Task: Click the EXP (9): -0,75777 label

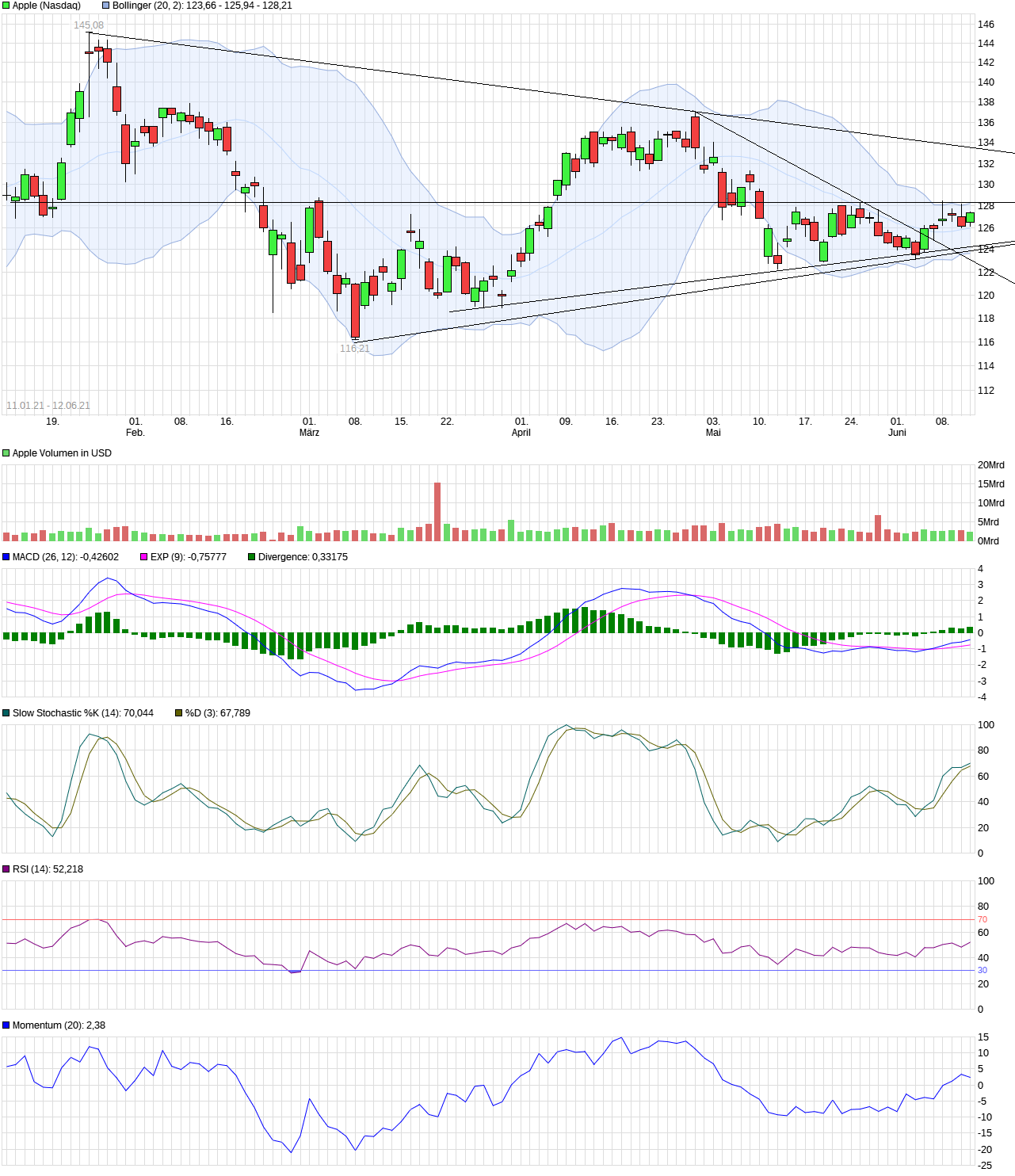Action: pyautogui.click(x=189, y=557)
